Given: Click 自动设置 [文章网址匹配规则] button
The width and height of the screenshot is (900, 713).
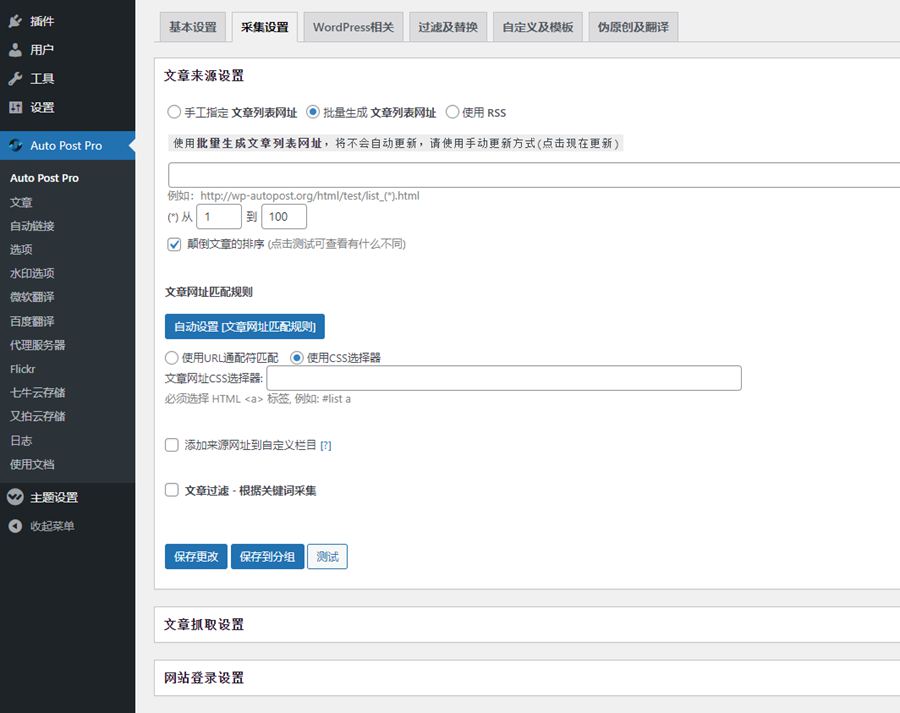Looking at the screenshot, I should (x=244, y=327).
